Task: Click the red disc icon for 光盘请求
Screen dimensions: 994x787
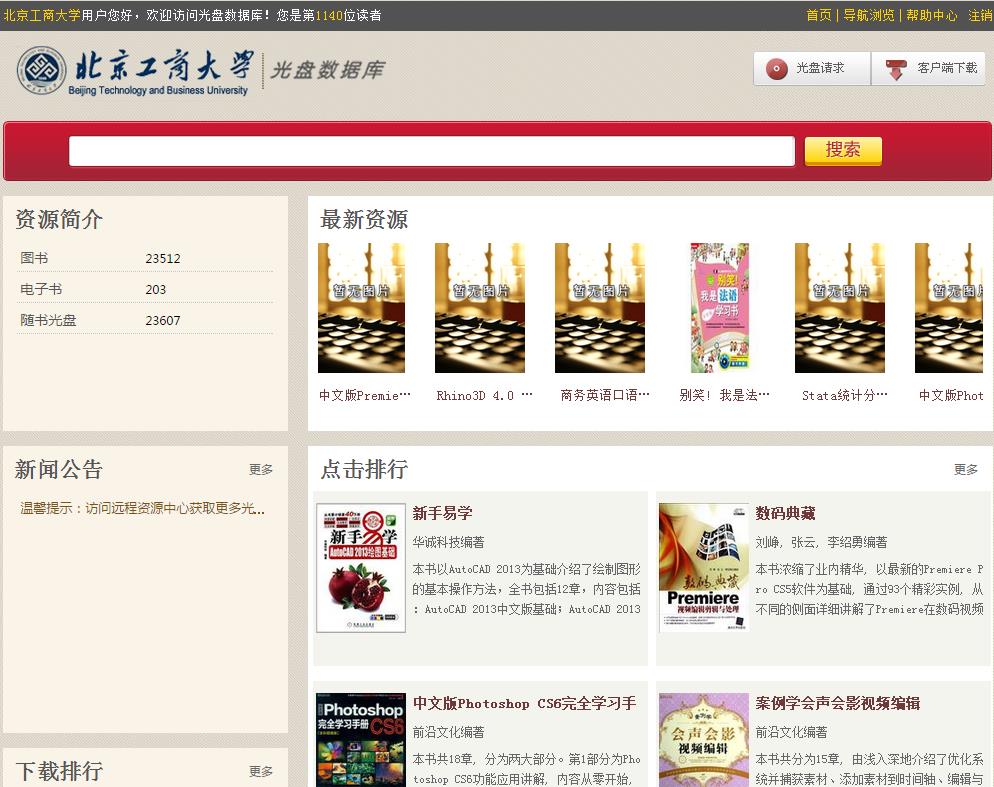Action: [x=776, y=68]
